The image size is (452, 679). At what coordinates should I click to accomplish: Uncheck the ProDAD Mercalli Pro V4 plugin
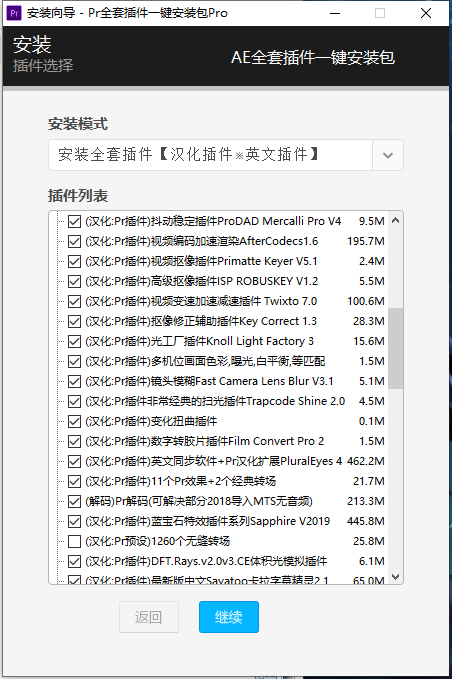(x=74, y=221)
